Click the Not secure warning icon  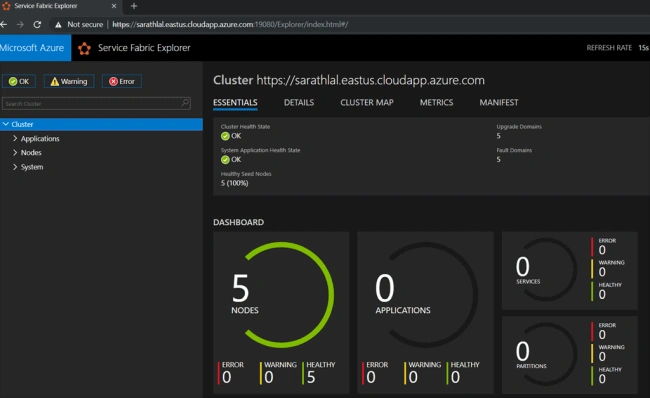tap(58, 25)
